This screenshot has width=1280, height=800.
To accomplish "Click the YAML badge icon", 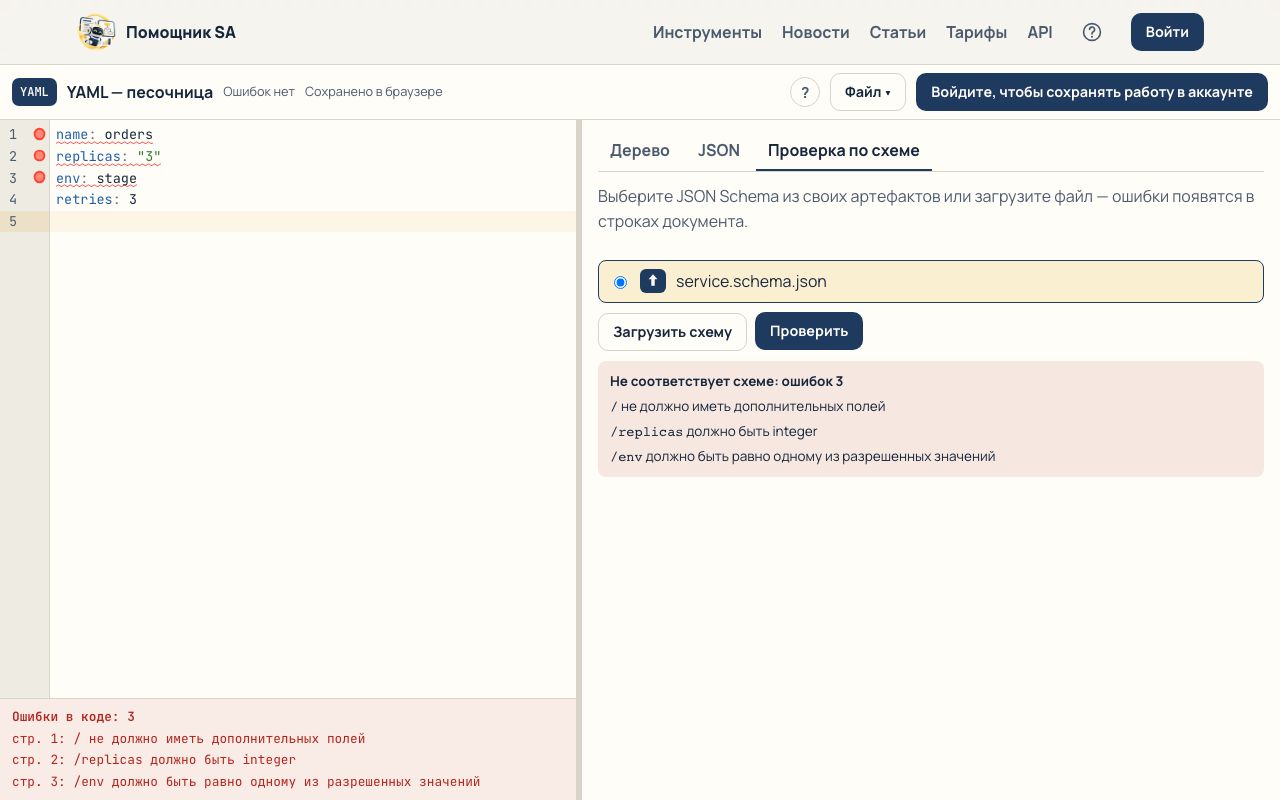I will click(x=34, y=92).
